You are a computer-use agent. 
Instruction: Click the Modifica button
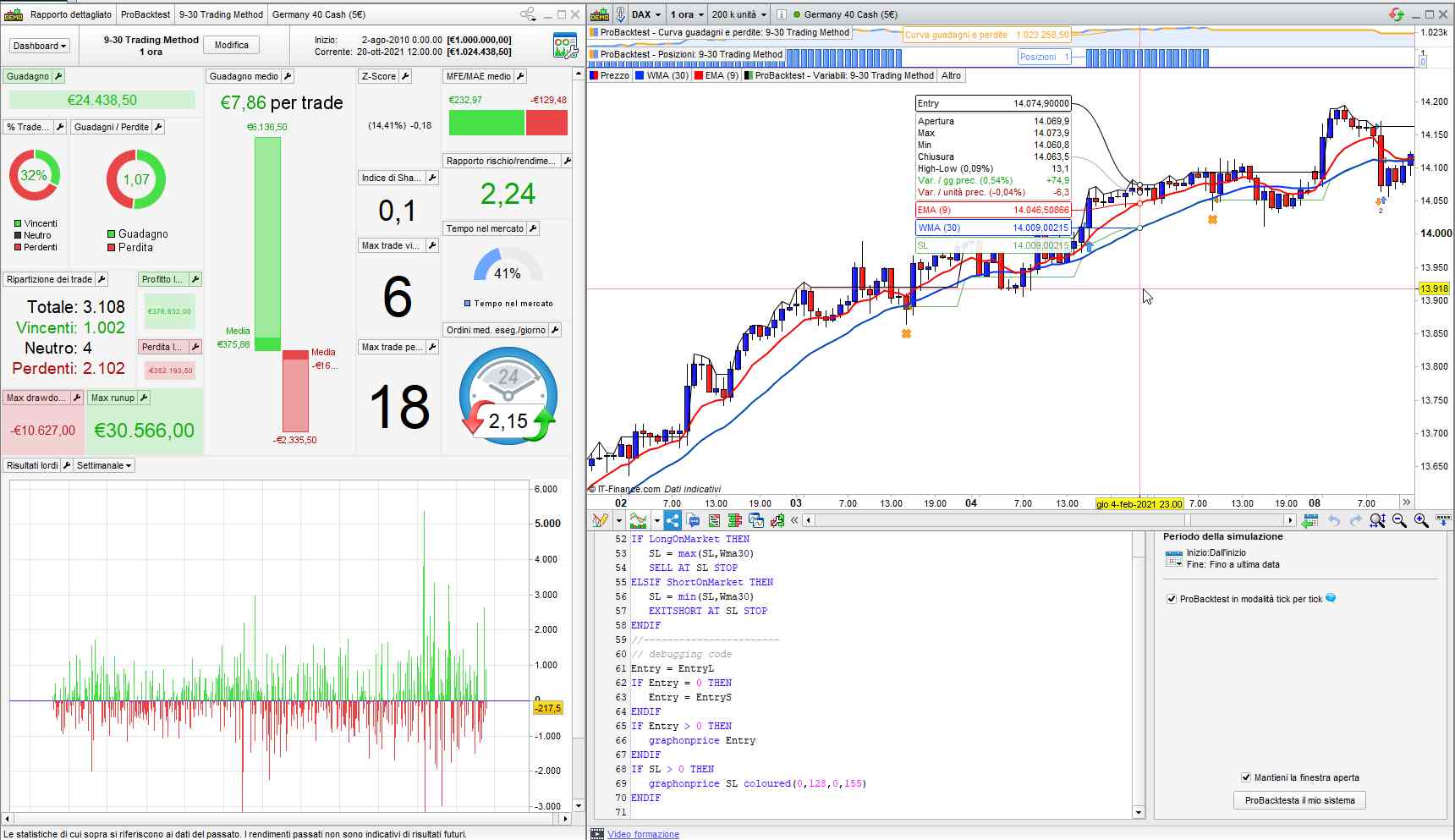(x=232, y=46)
